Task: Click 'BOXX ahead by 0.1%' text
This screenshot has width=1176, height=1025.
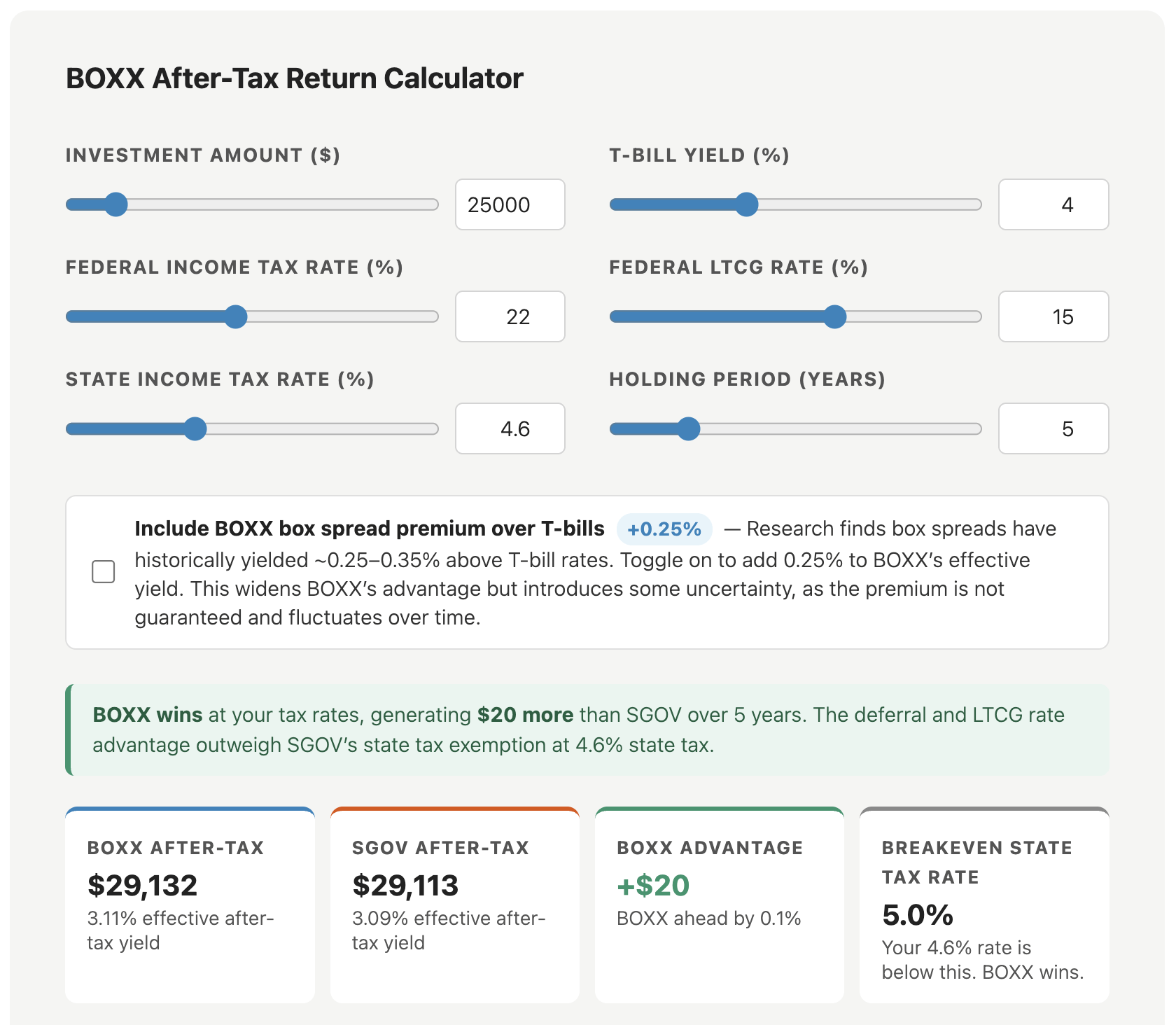Action: (709, 918)
